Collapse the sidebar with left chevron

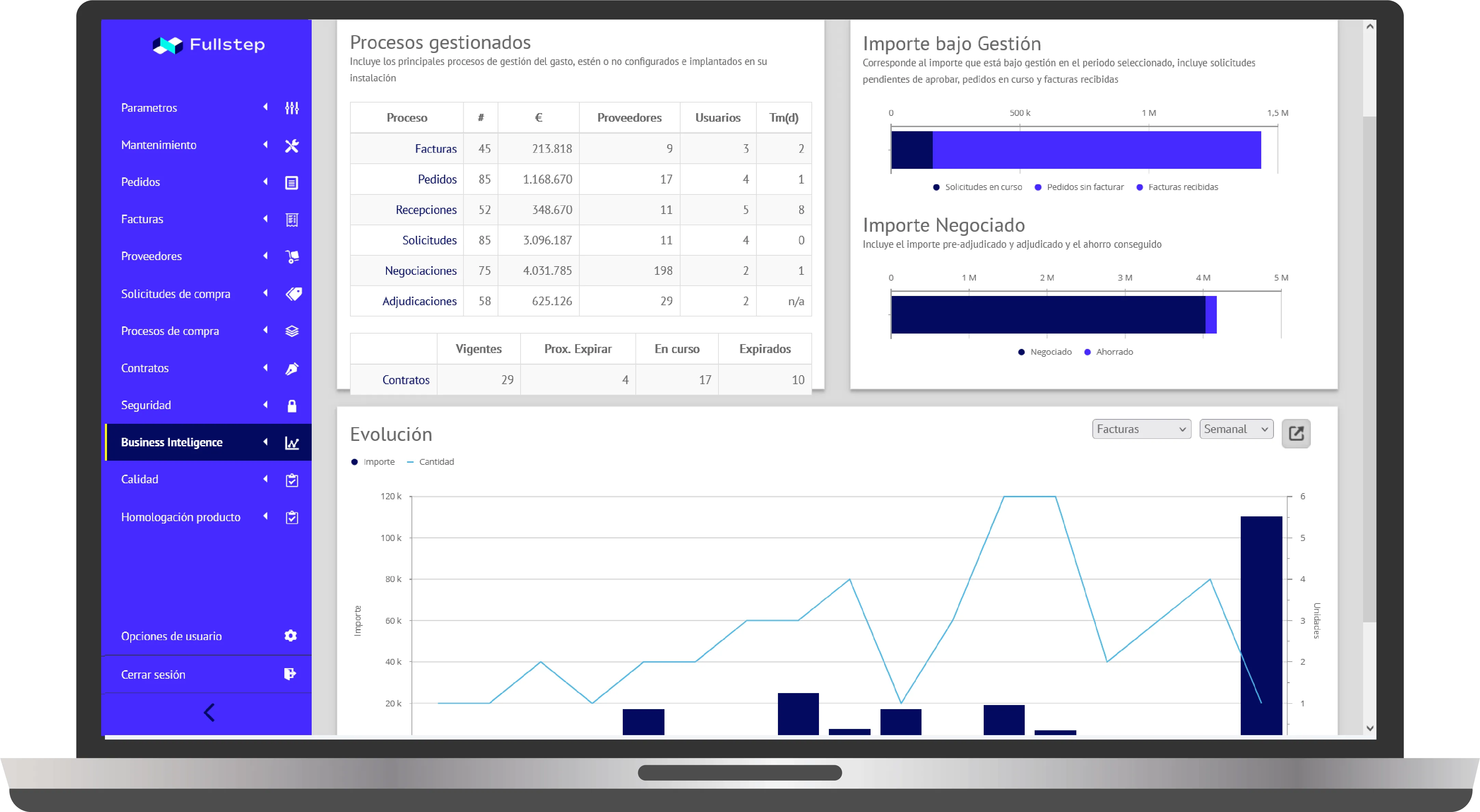pos(209,713)
